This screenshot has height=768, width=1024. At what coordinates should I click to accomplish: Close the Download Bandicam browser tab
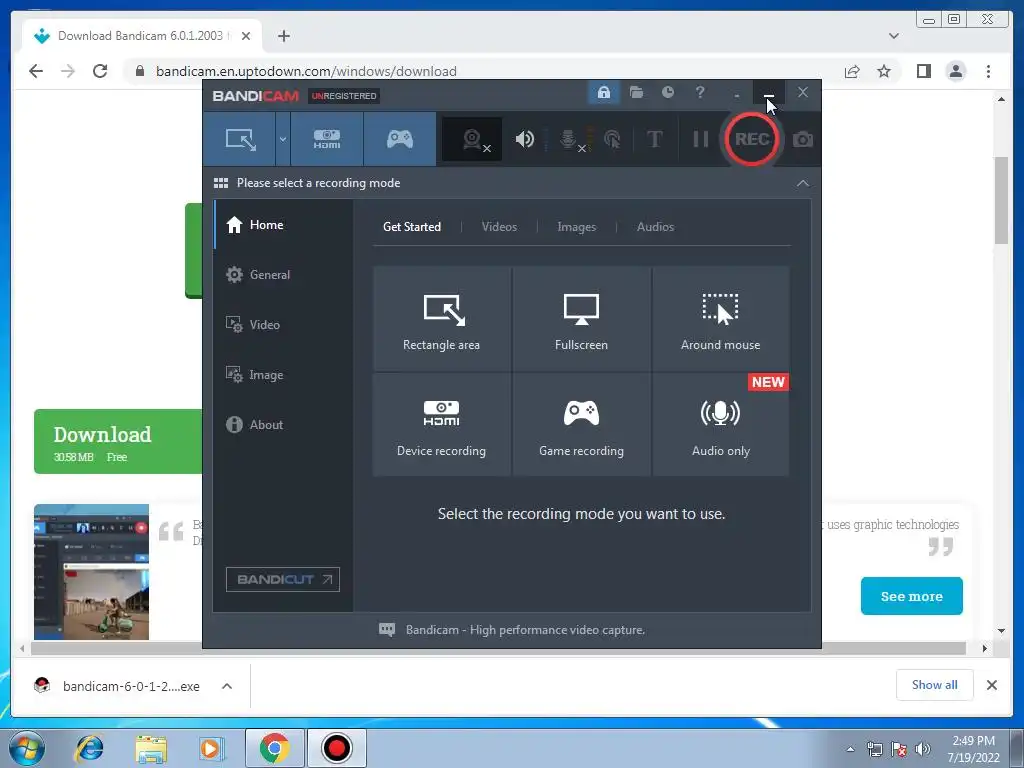(x=246, y=36)
